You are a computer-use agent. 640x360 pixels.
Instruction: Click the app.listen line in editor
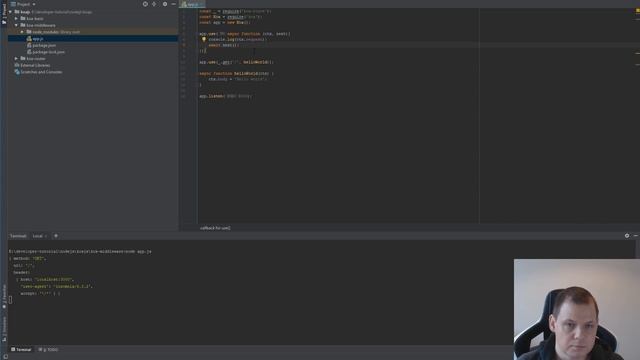pos(225,96)
